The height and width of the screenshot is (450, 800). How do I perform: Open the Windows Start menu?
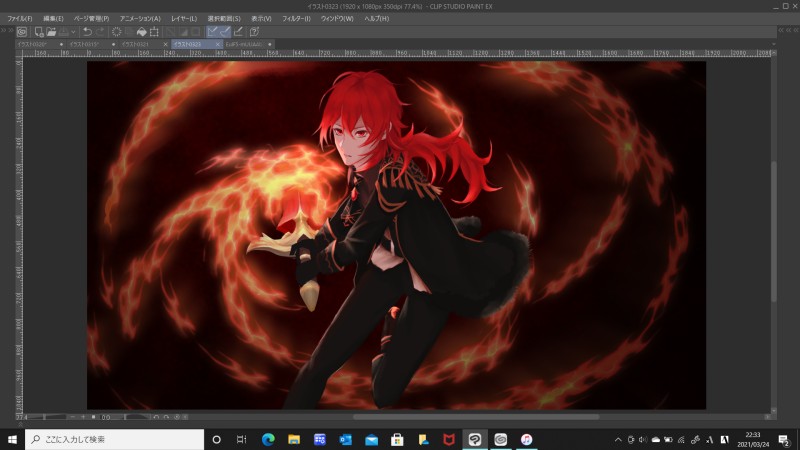click(x=12, y=439)
